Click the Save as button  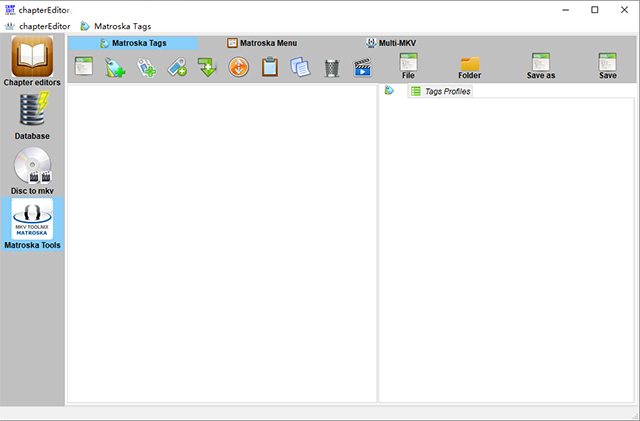(541, 66)
